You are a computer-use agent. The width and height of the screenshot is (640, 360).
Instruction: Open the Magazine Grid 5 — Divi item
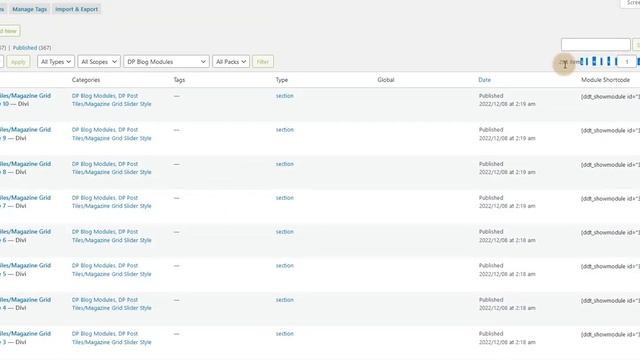[x=24, y=270]
